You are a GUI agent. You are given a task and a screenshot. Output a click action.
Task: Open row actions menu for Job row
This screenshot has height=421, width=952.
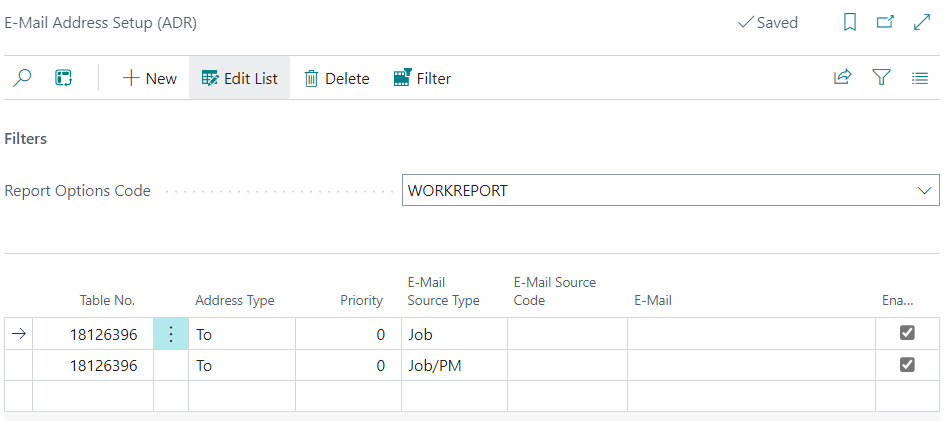171,334
